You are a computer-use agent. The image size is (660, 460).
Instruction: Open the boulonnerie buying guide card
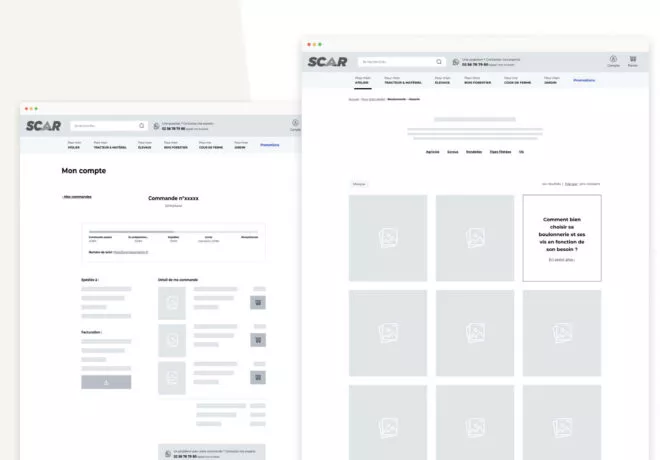(x=561, y=238)
